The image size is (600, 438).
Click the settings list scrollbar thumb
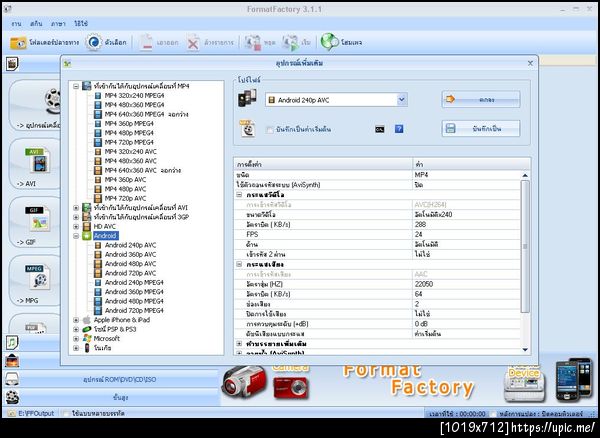point(525,246)
